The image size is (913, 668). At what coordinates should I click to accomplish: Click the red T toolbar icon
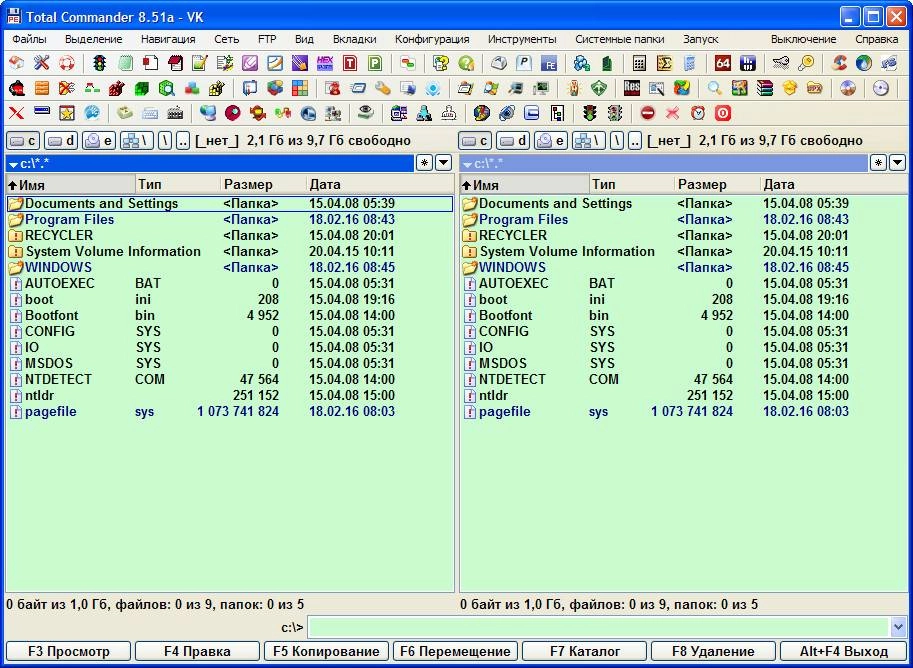click(350, 63)
